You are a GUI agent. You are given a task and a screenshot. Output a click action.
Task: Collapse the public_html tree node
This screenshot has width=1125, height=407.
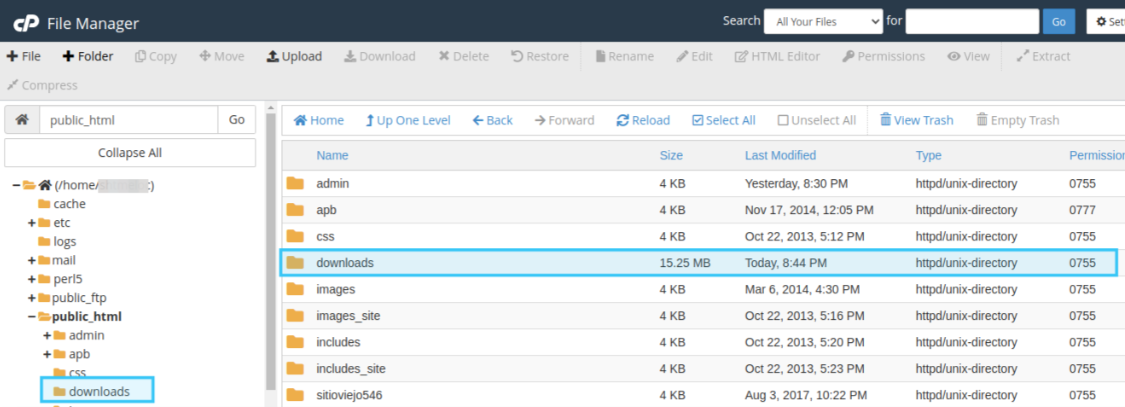(x=32, y=316)
